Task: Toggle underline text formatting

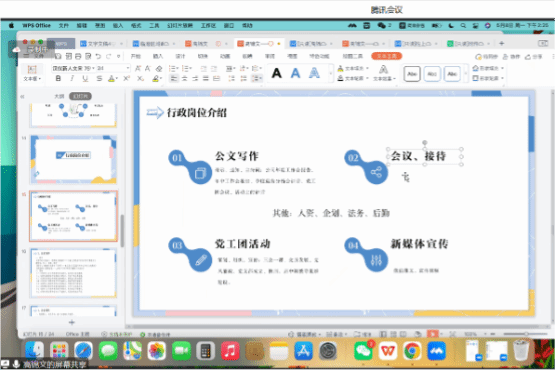Action: (x=85, y=78)
